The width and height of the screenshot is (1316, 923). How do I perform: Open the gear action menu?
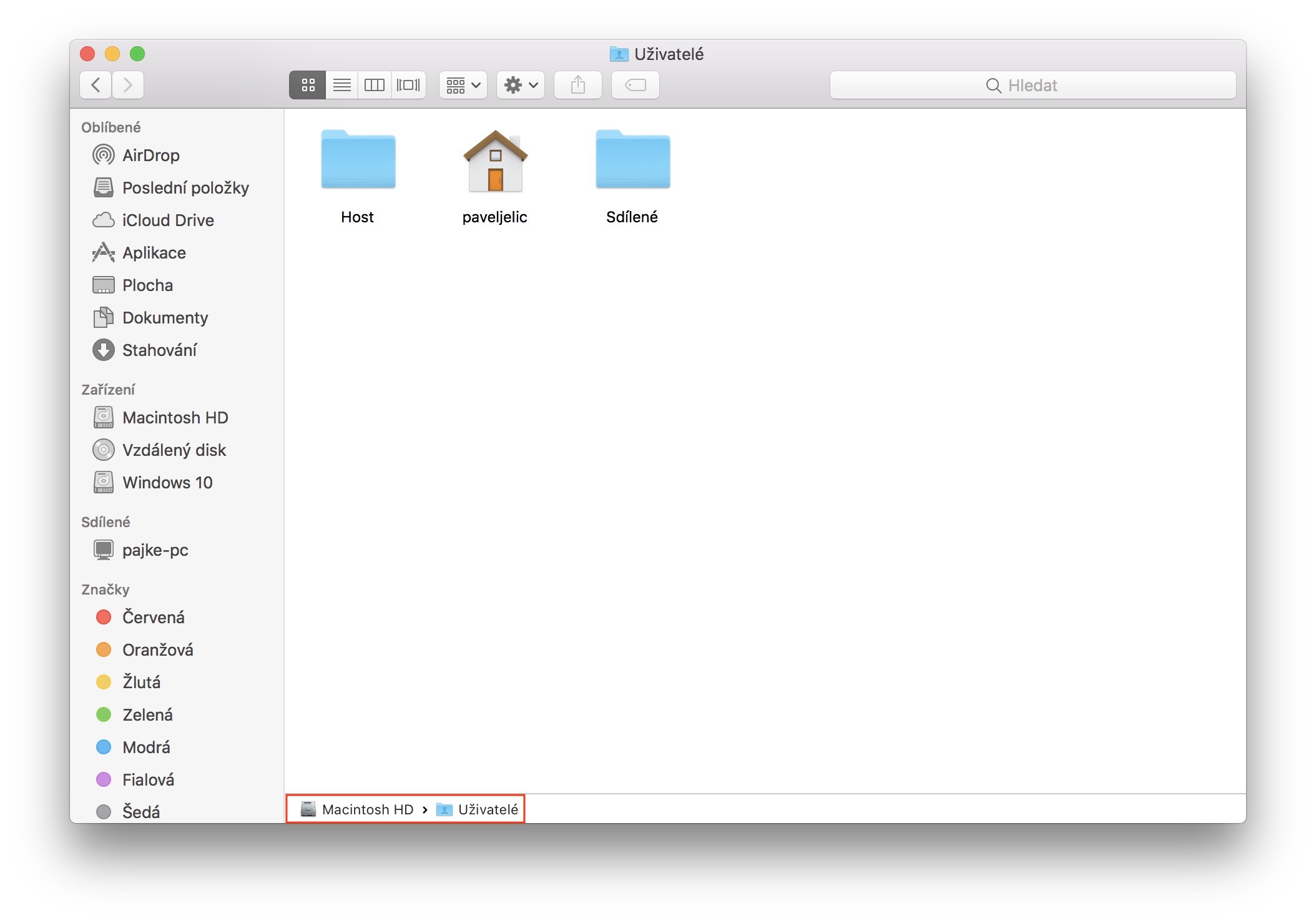click(x=520, y=85)
